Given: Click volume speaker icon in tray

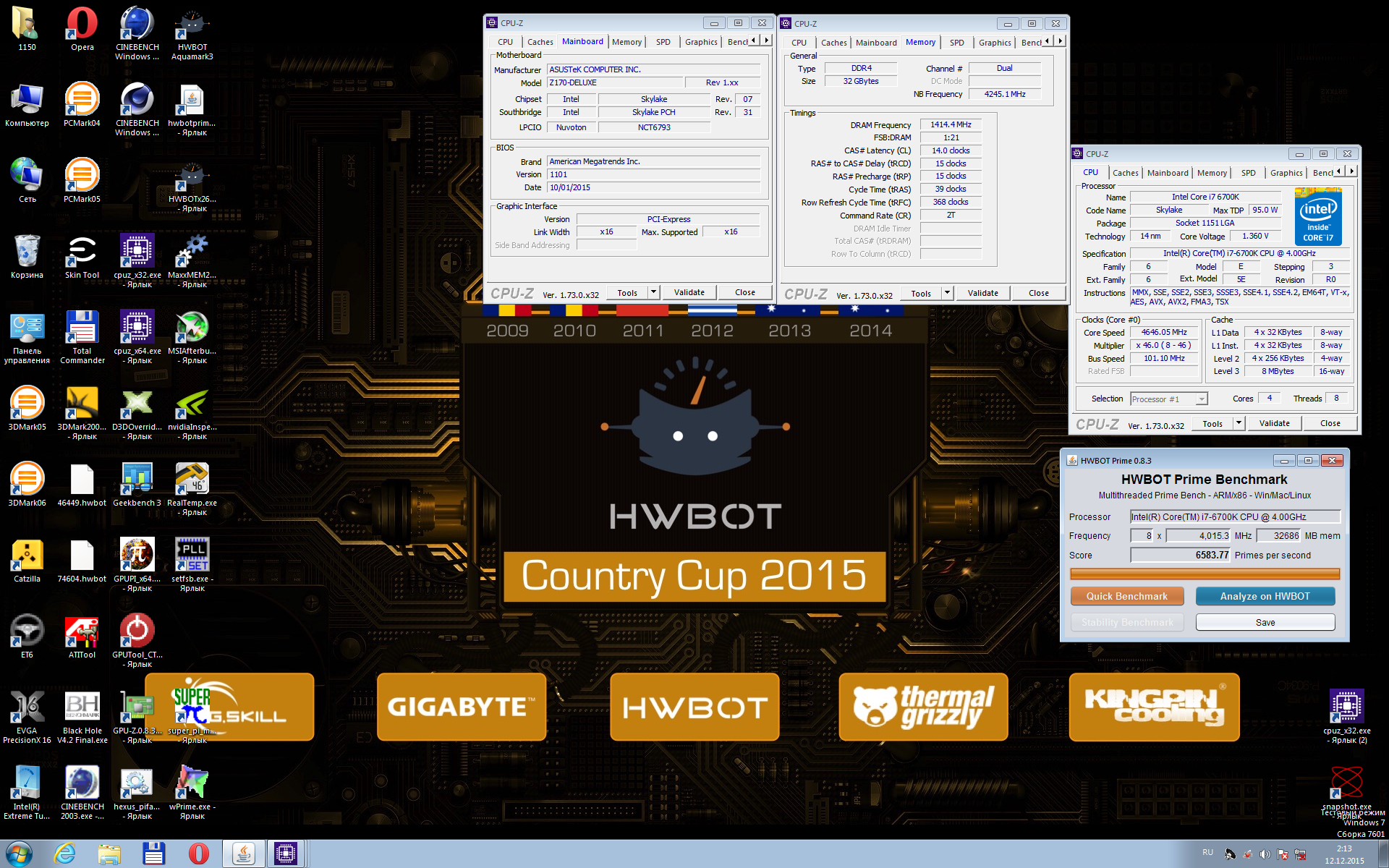Looking at the screenshot, I should [1265, 854].
